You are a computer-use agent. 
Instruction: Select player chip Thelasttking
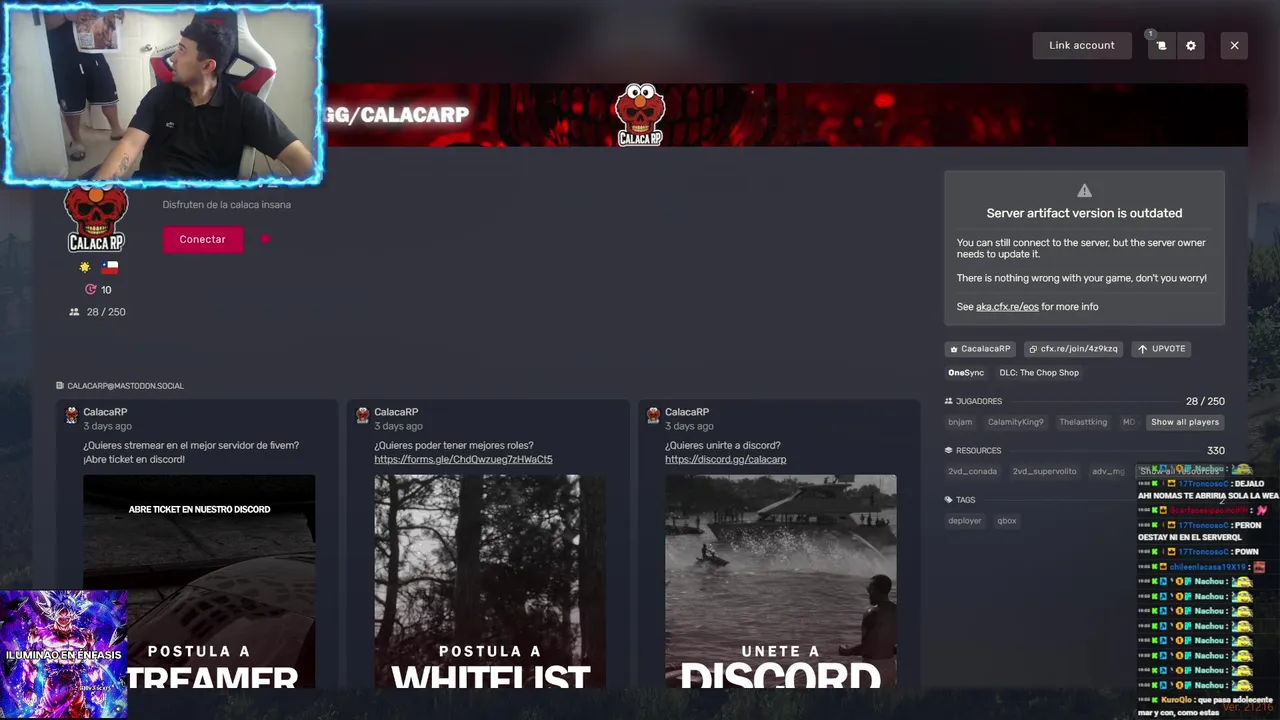point(1083,422)
